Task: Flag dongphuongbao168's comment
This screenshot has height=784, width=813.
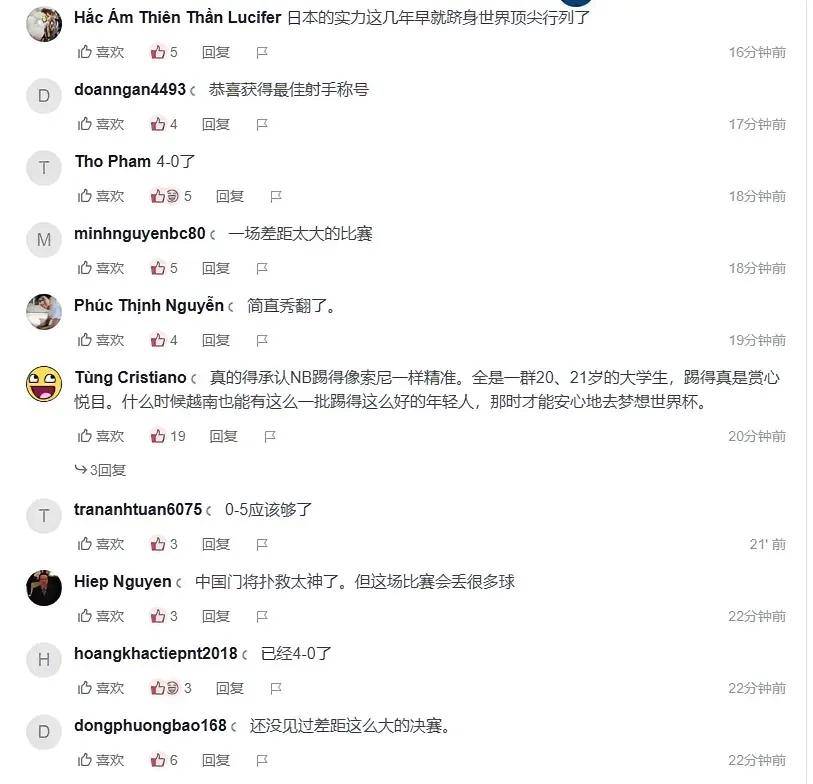Action: (262, 761)
